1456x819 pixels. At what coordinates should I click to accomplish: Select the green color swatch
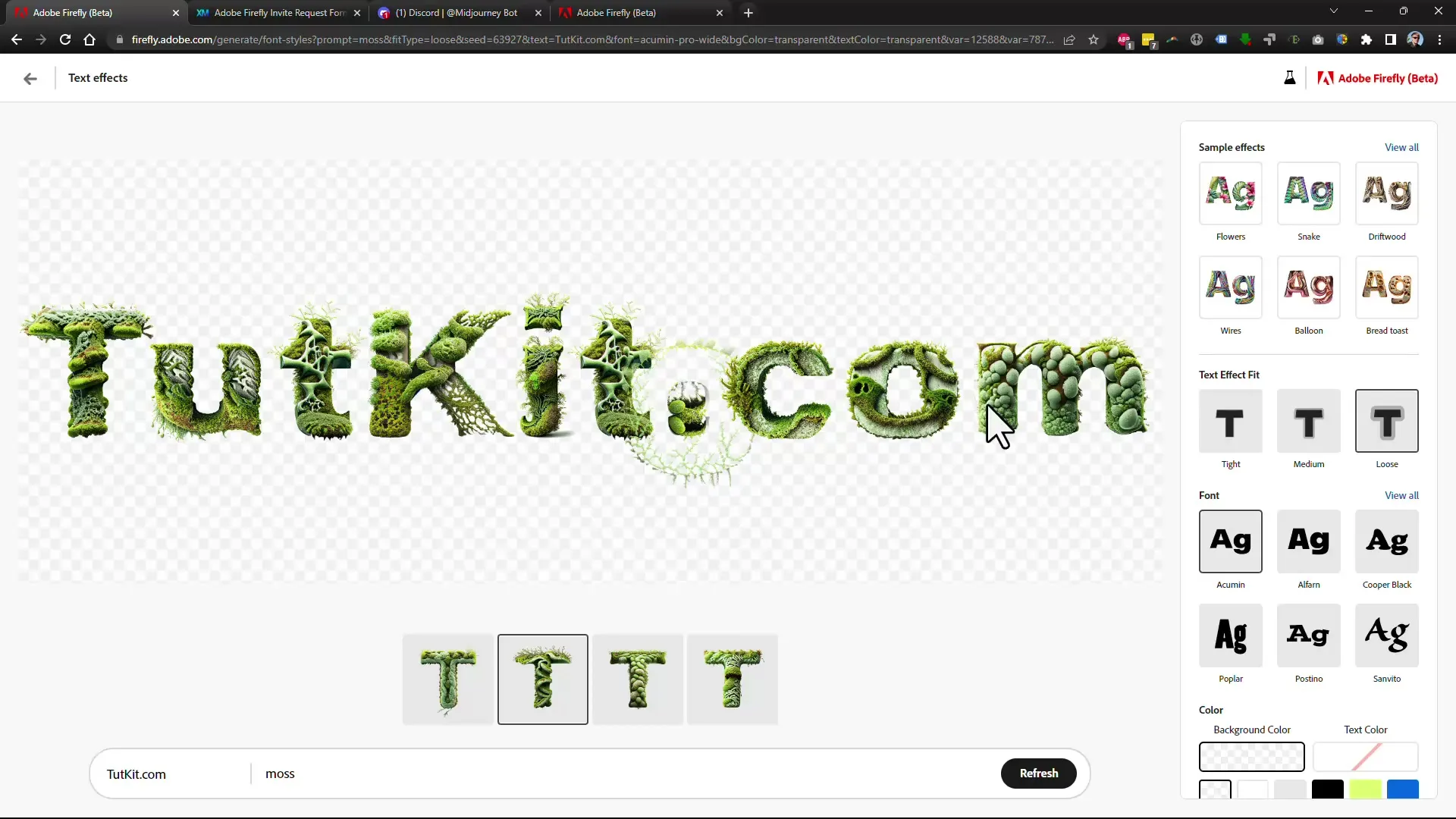(x=1365, y=791)
